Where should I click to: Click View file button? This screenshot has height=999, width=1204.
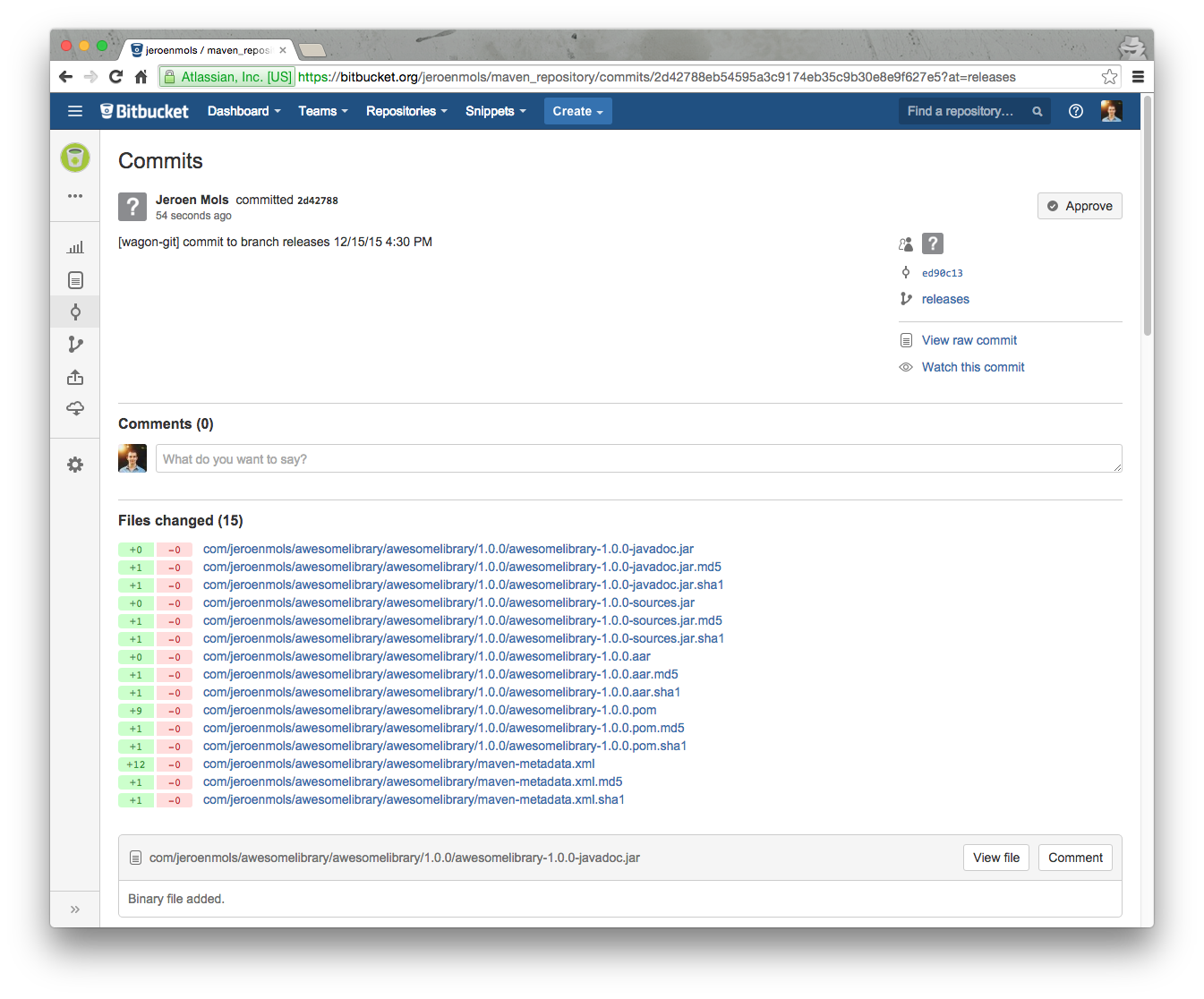(996, 858)
